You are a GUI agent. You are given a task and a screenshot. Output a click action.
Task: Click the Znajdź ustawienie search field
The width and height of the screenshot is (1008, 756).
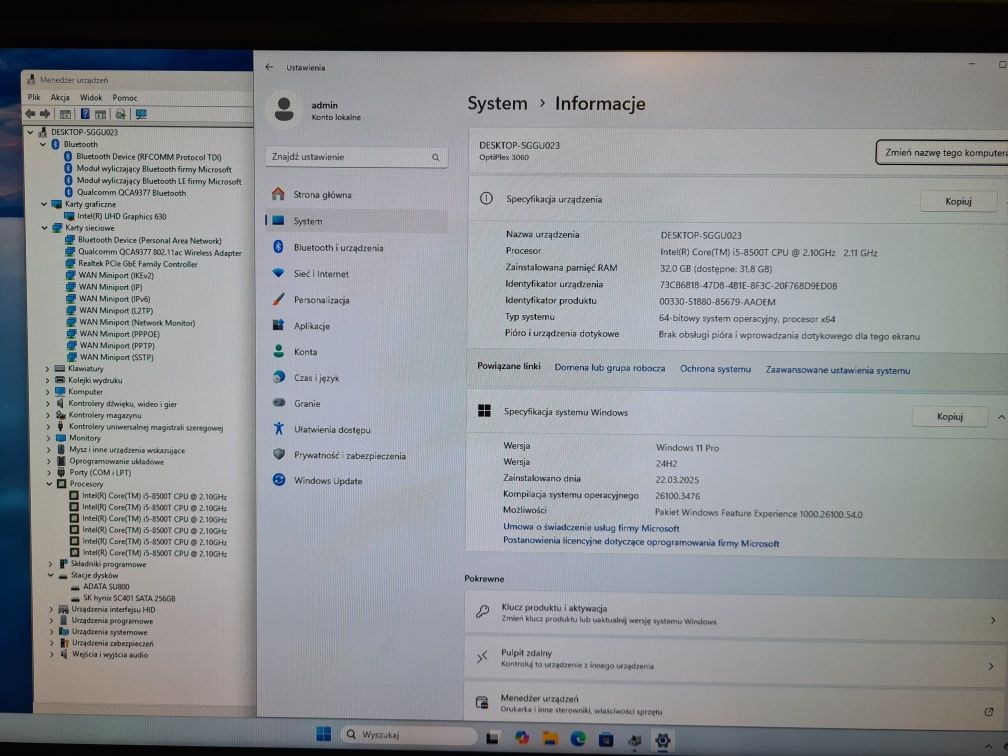pyautogui.click(x=356, y=157)
